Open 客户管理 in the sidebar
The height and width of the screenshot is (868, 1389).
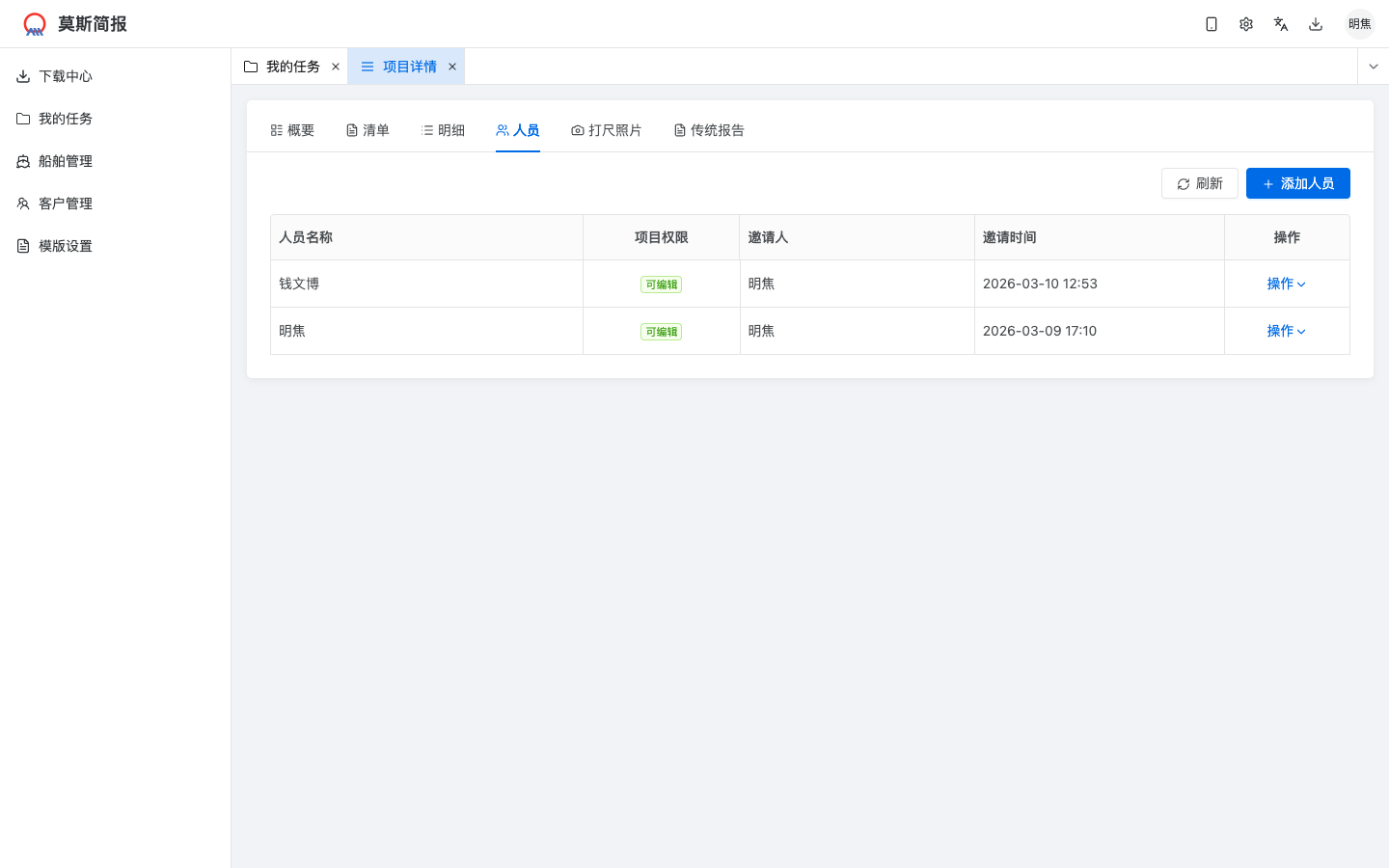pyautogui.click(x=66, y=203)
